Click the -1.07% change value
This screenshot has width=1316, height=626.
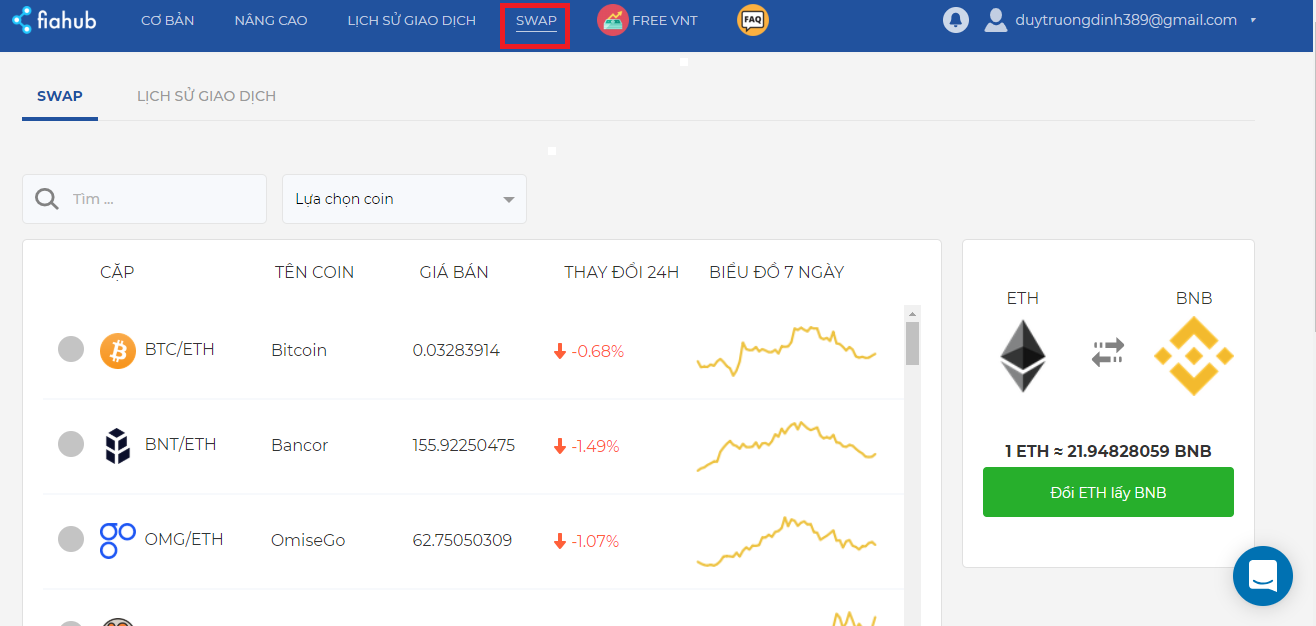595,541
